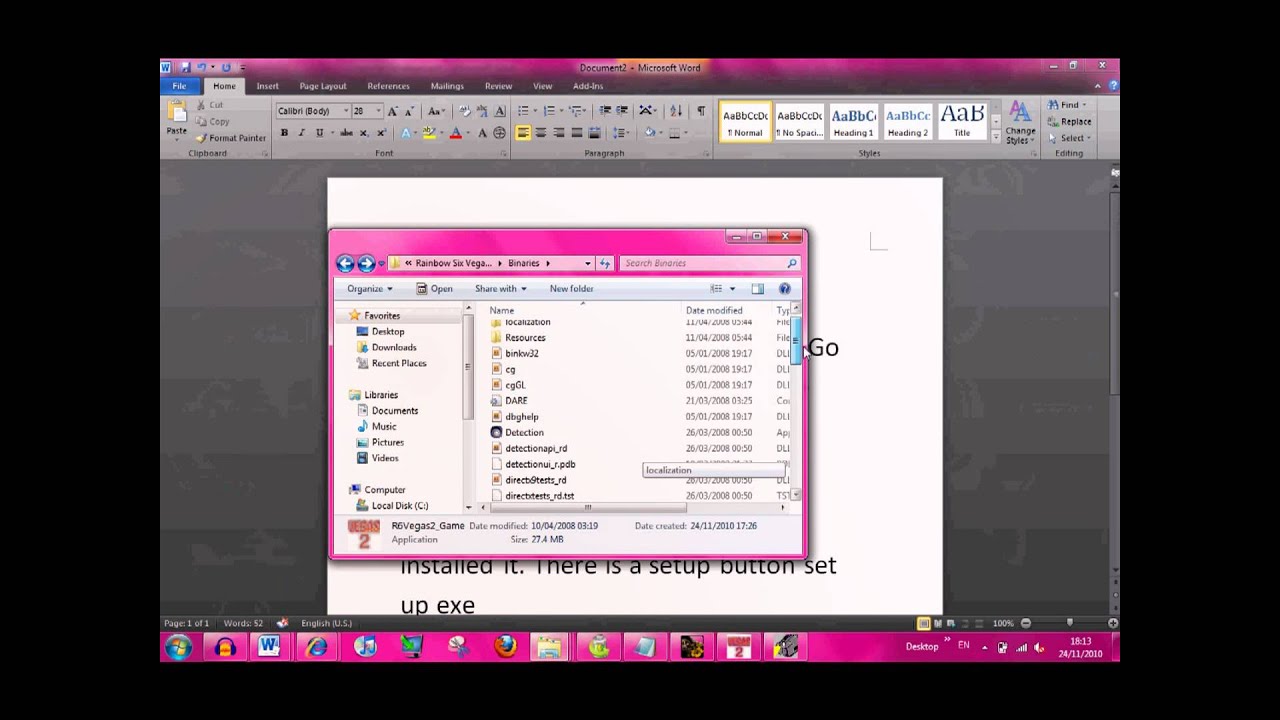The width and height of the screenshot is (1280, 720).
Task: Grow the font size
Action: [393, 111]
